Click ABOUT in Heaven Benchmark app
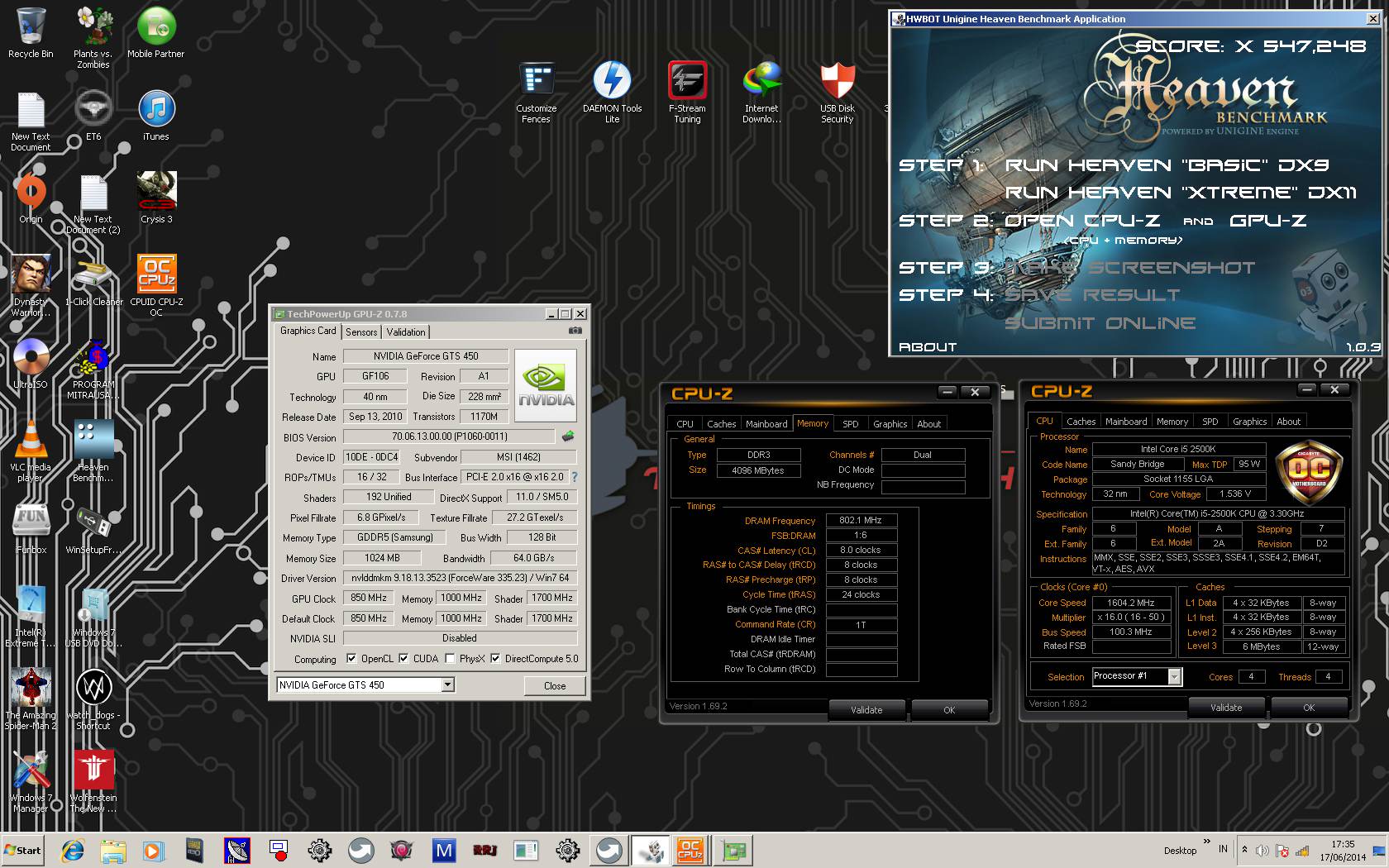1389x868 pixels. pos(928,347)
